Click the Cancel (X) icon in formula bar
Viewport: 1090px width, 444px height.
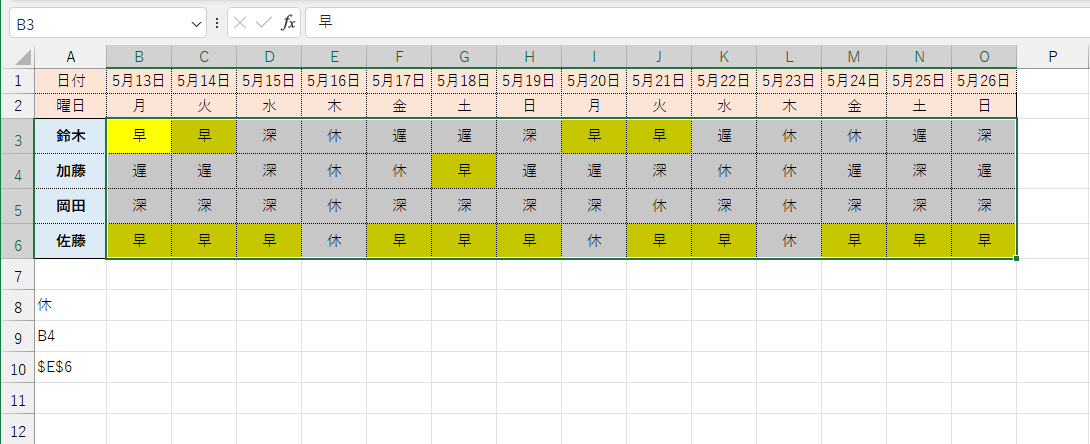tap(241, 23)
